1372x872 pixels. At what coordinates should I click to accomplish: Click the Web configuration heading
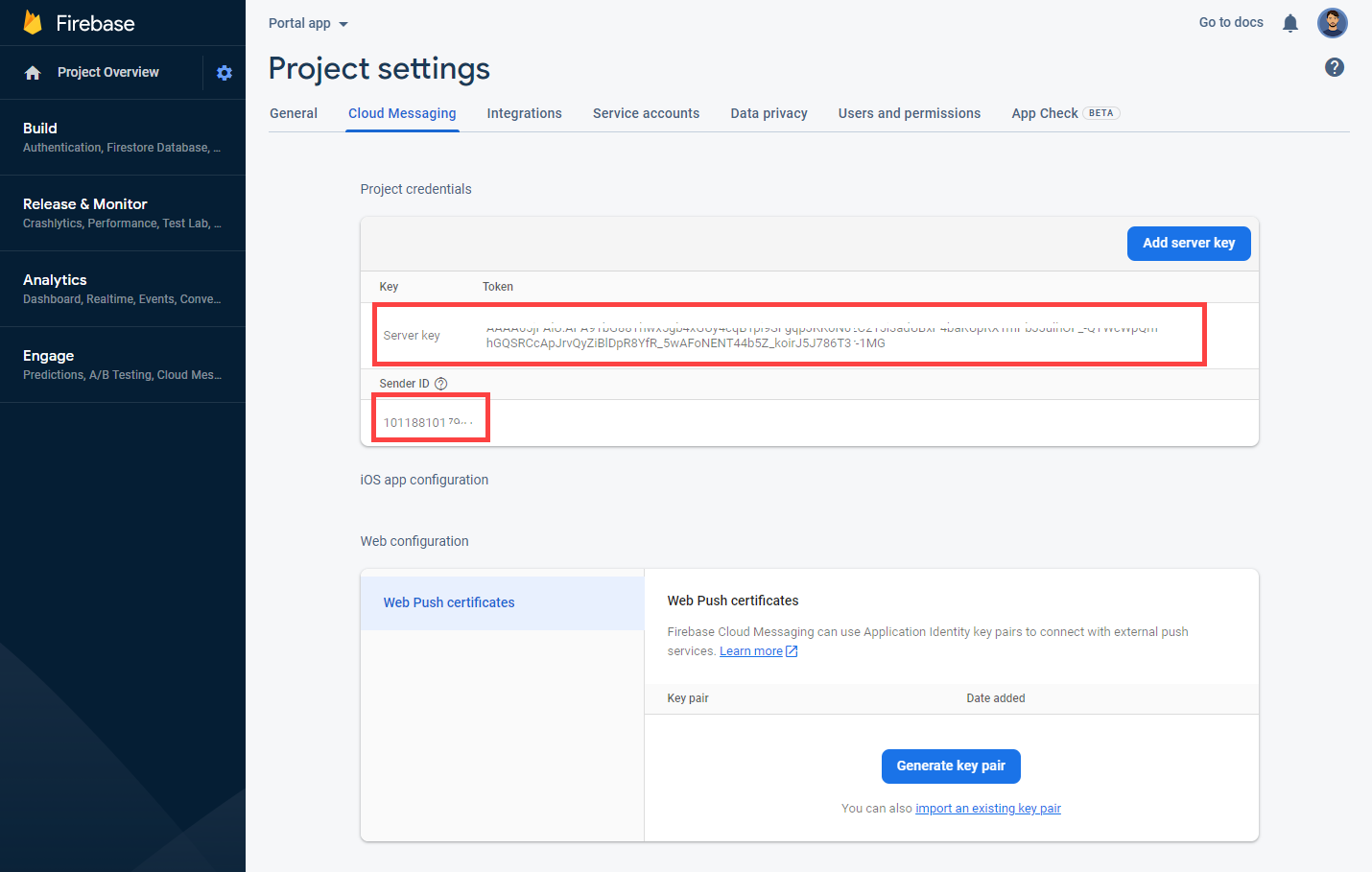(x=414, y=541)
